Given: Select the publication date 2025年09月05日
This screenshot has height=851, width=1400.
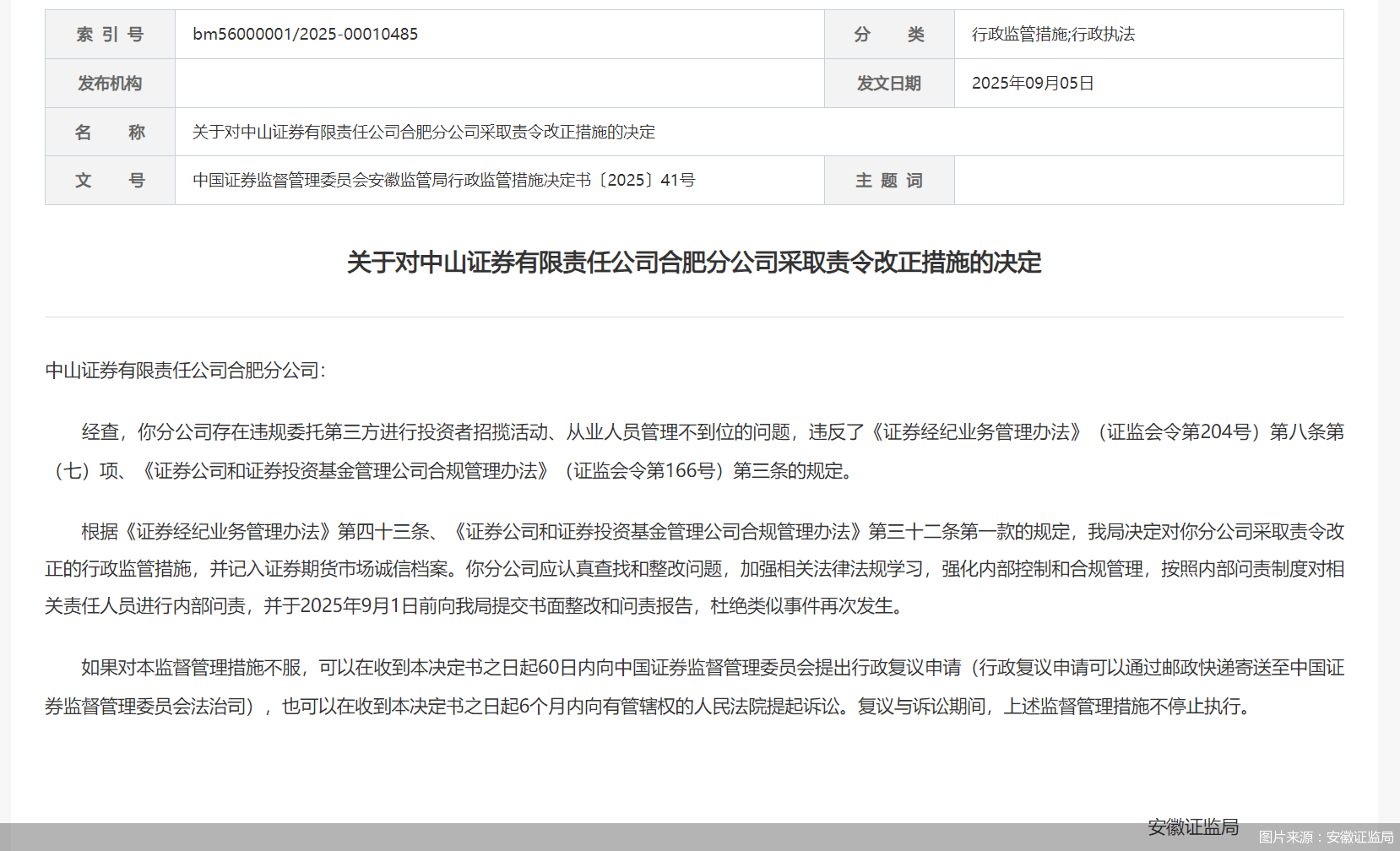Looking at the screenshot, I should pyautogui.click(x=1032, y=83).
